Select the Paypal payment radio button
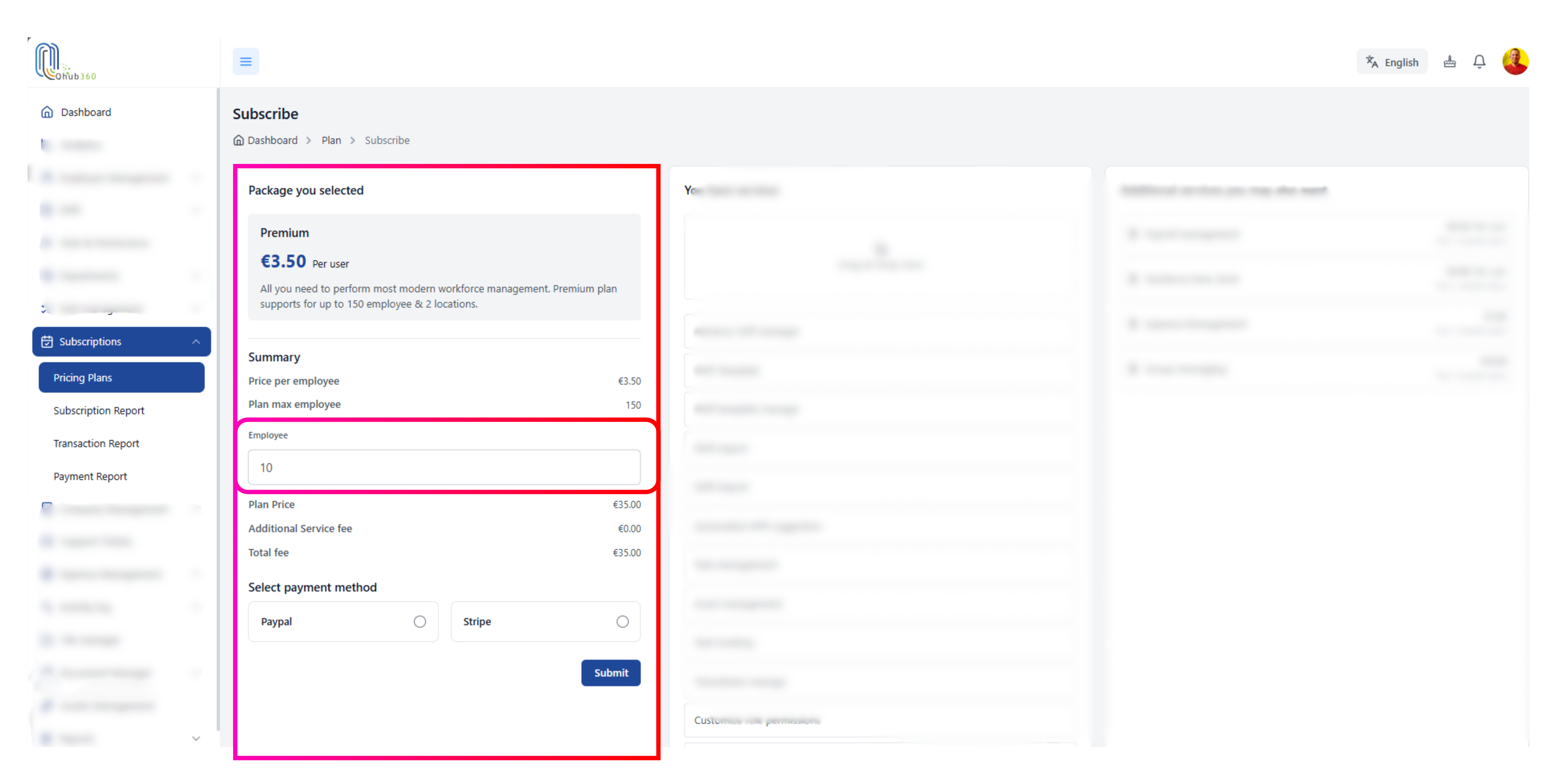Viewport: 1568px width, 784px height. [420, 622]
